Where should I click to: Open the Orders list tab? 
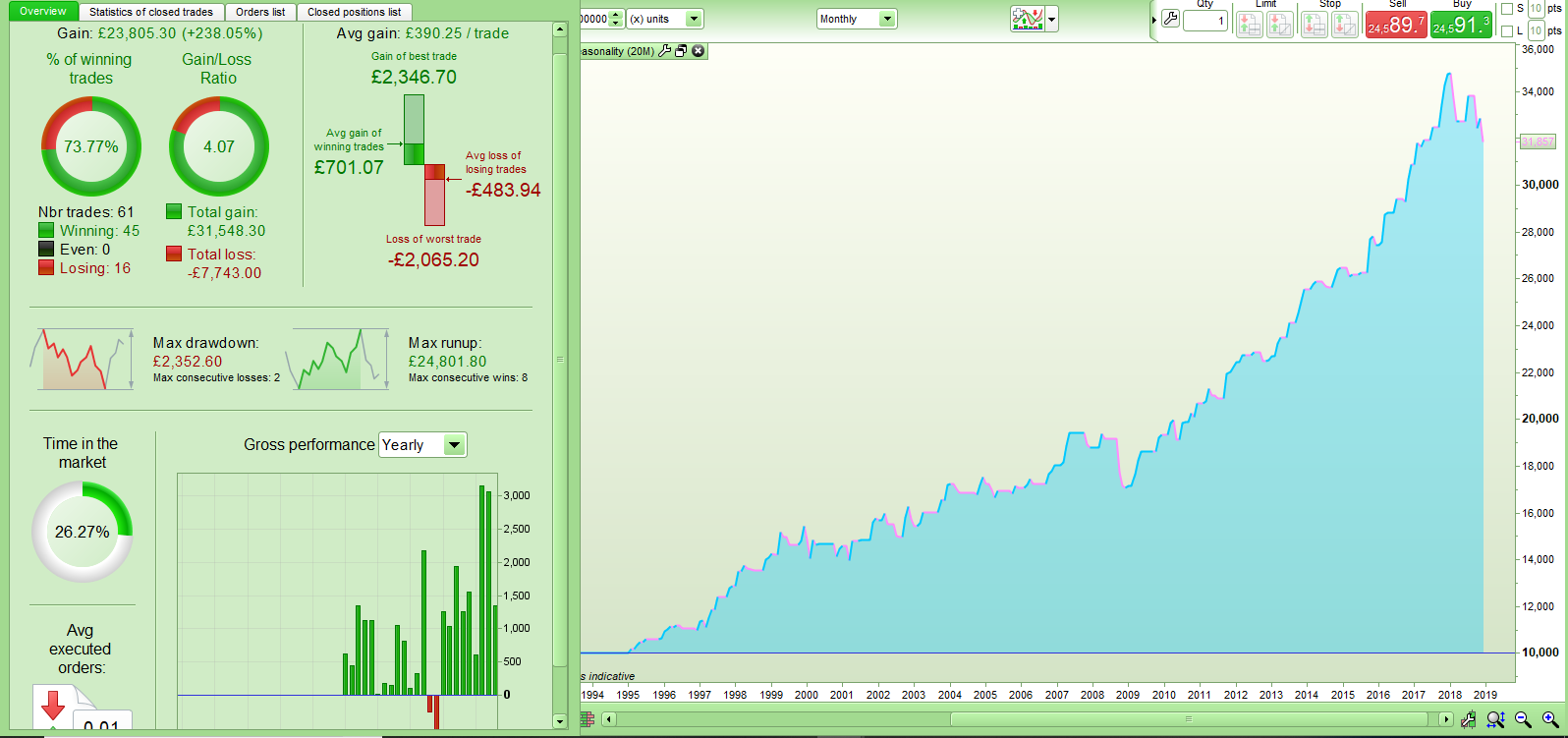pyautogui.click(x=260, y=12)
